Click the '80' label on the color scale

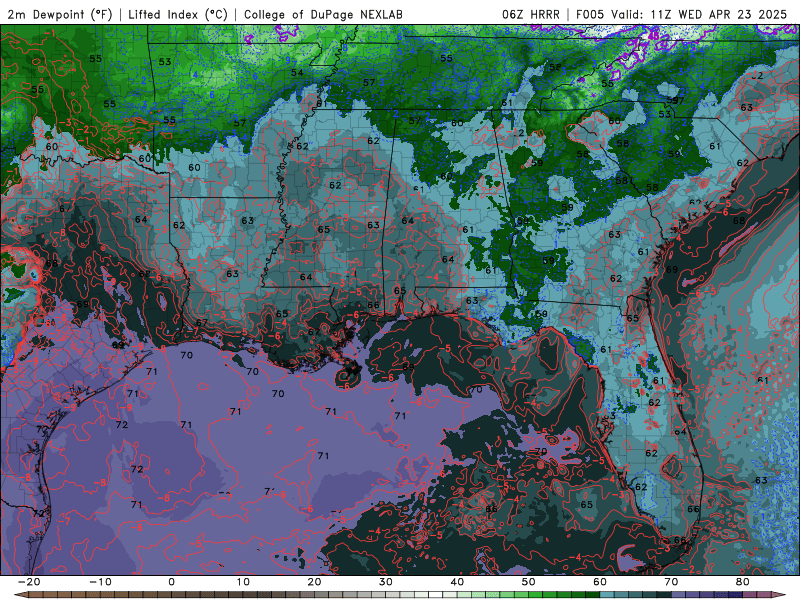[743, 582]
